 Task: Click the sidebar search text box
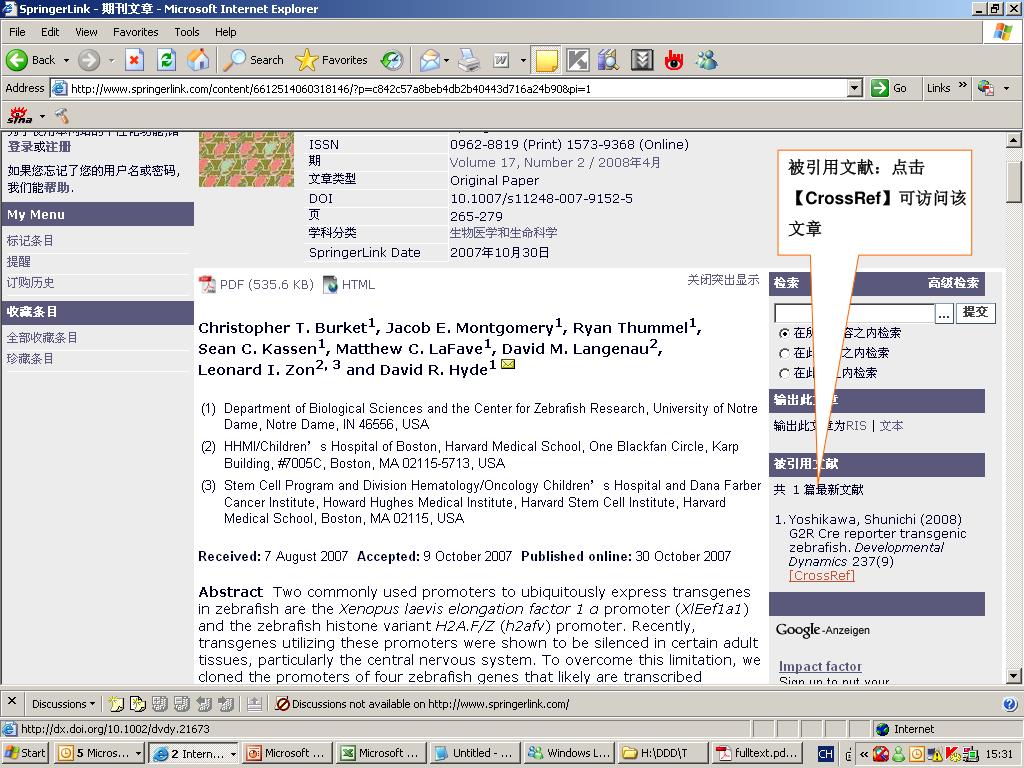point(854,313)
